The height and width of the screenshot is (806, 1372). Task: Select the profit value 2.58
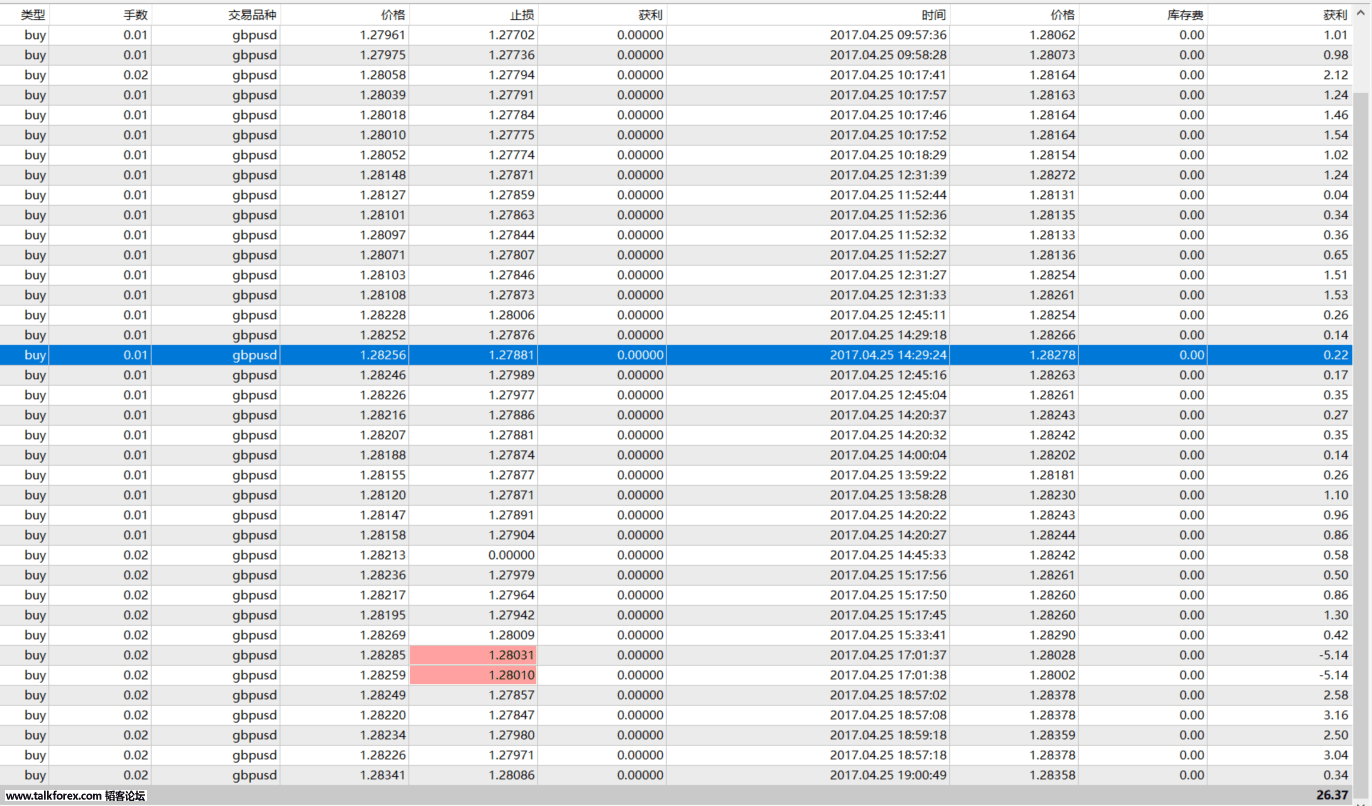[x=1335, y=695]
